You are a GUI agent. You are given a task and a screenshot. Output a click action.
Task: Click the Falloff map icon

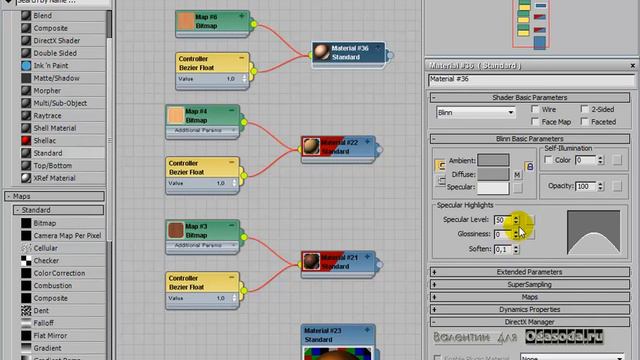[x=26, y=323]
